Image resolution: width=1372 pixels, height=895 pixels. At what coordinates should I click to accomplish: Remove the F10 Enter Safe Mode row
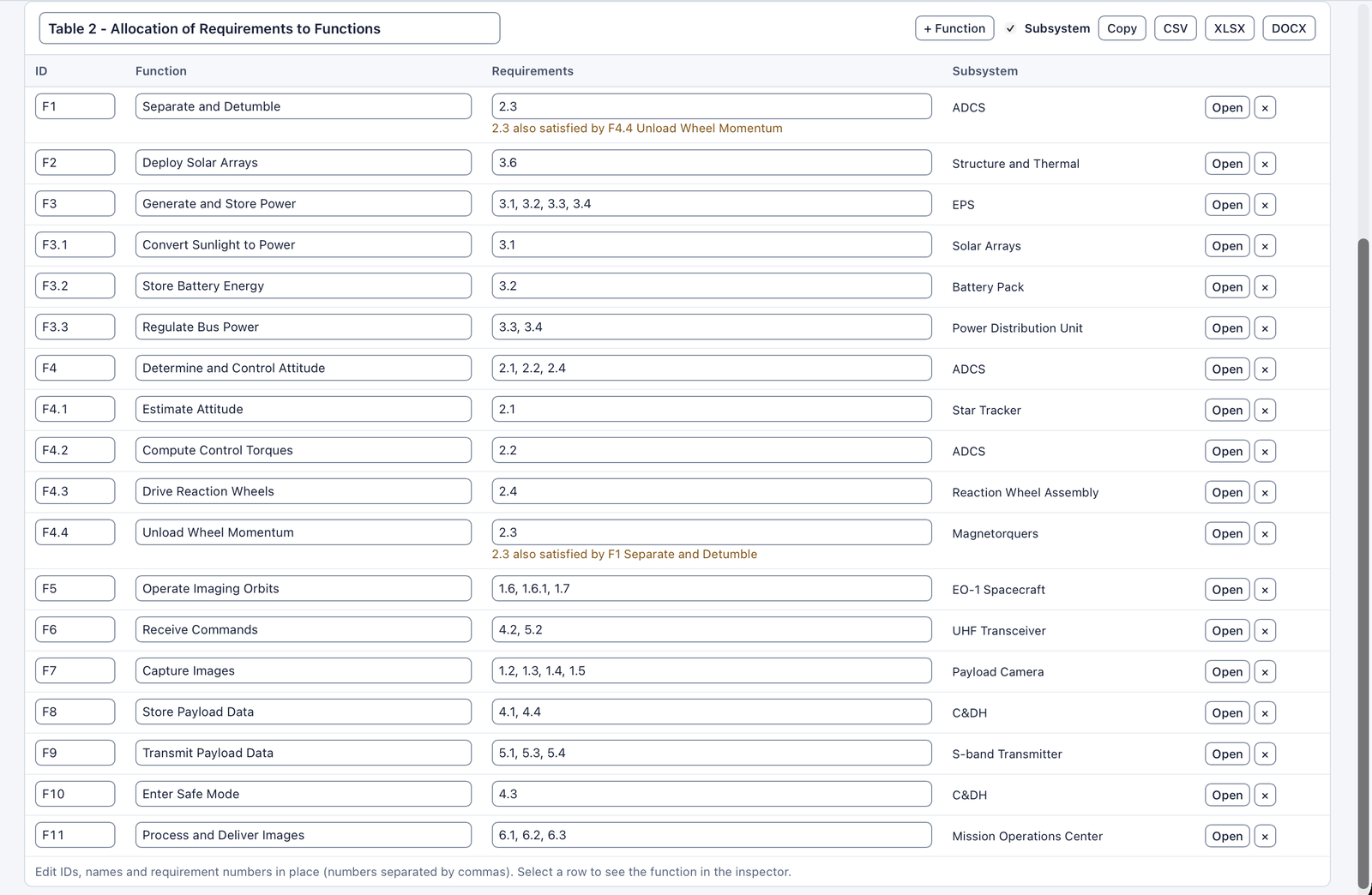point(1265,796)
